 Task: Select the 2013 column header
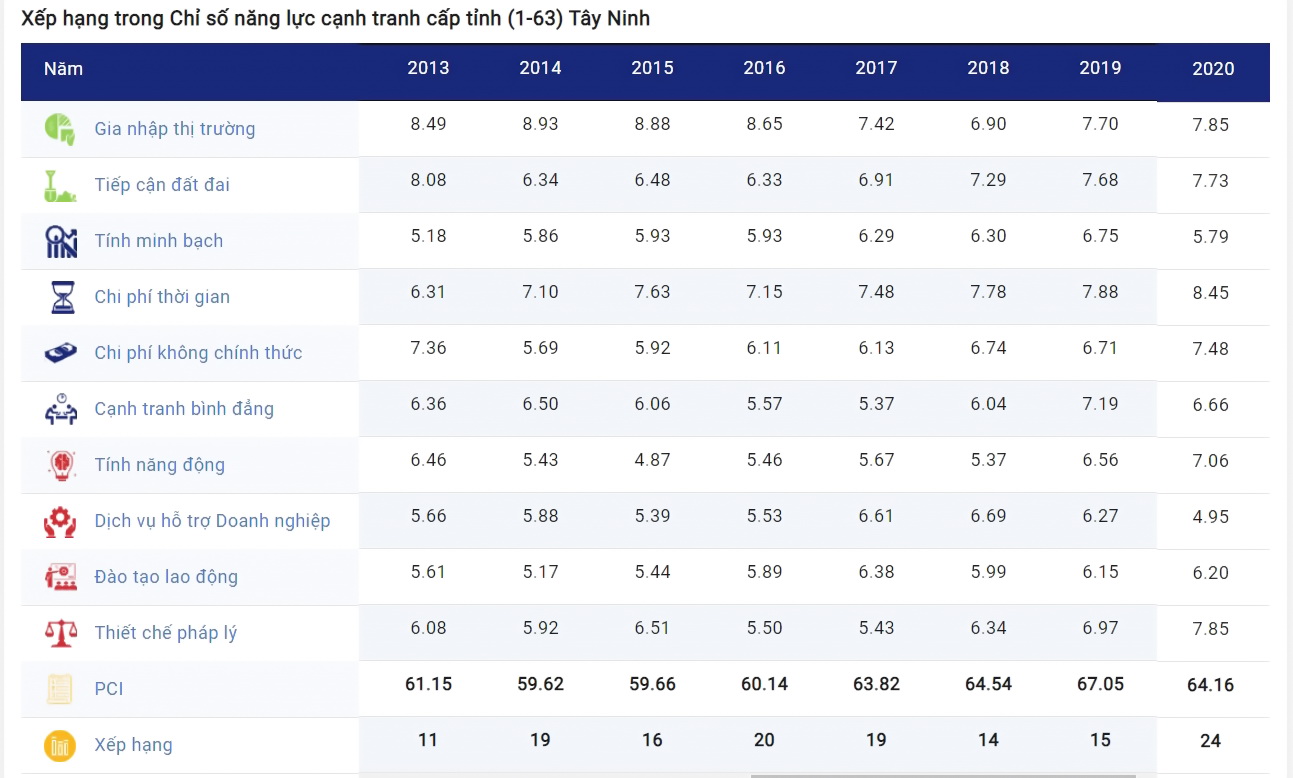(x=428, y=68)
